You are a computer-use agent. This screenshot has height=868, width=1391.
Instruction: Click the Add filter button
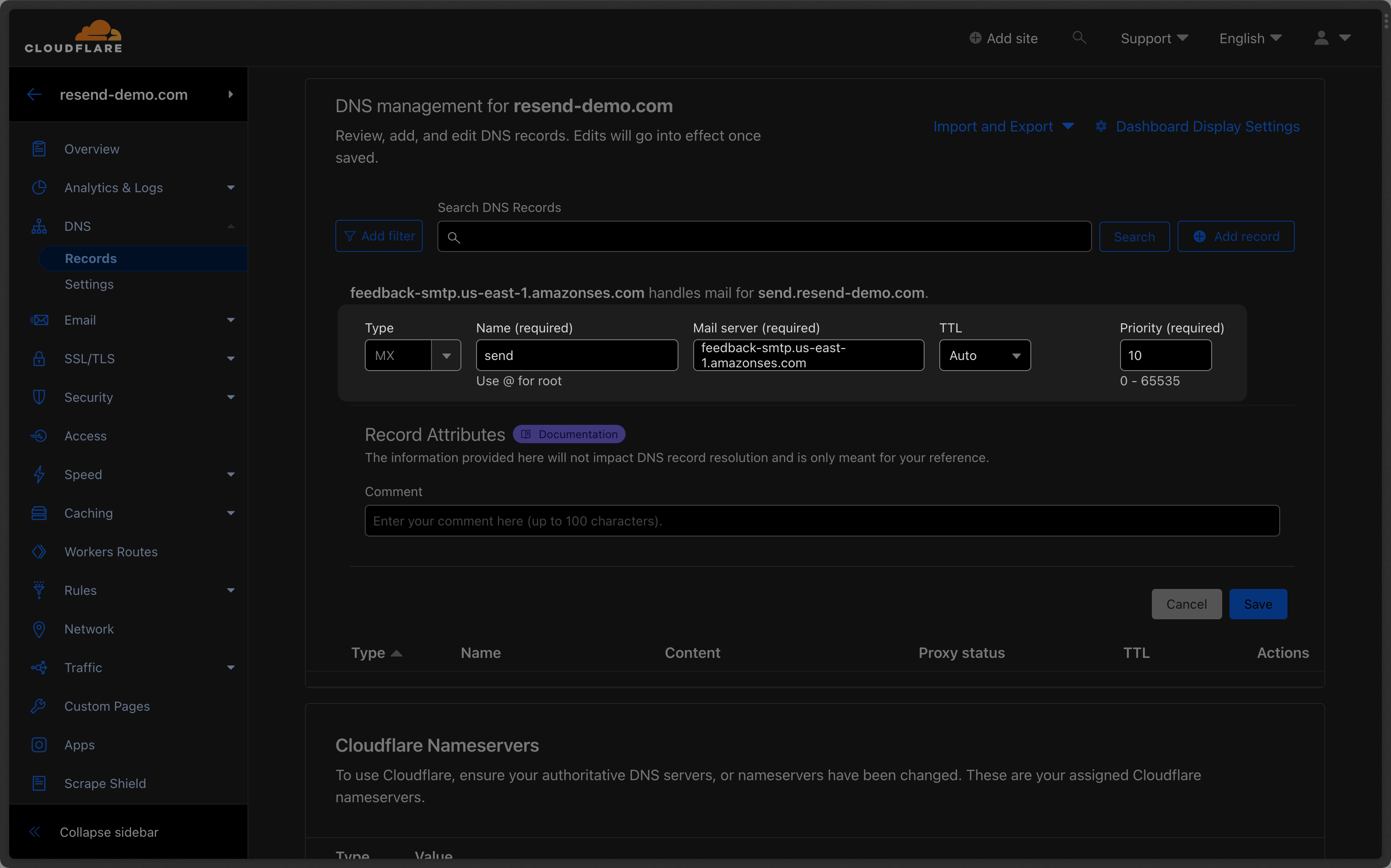click(379, 236)
